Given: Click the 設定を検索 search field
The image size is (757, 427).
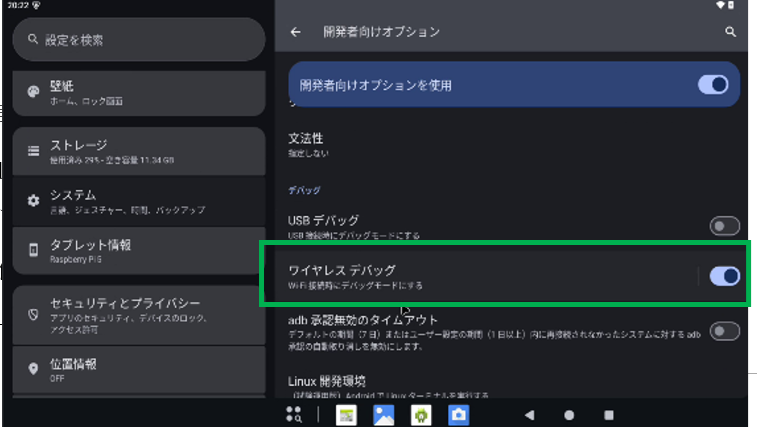Looking at the screenshot, I should [138, 40].
